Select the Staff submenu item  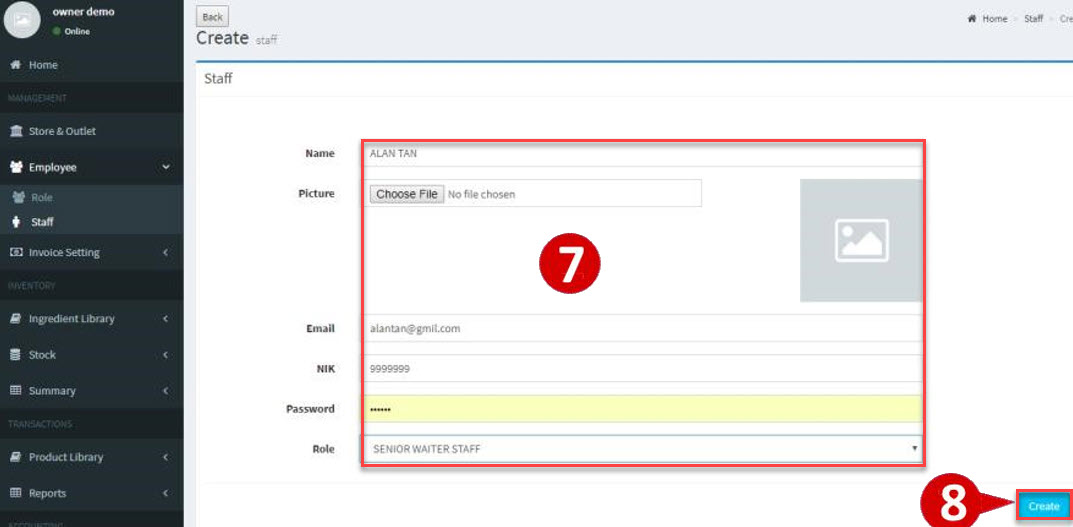pos(42,222)
